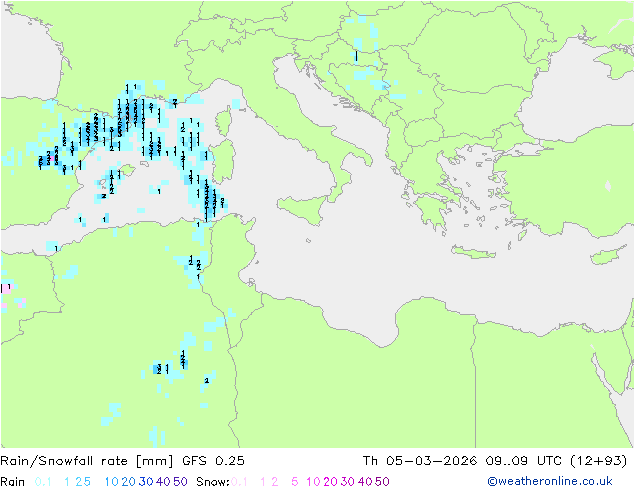Click the island of Sicily on the map

tap(305, 208)
